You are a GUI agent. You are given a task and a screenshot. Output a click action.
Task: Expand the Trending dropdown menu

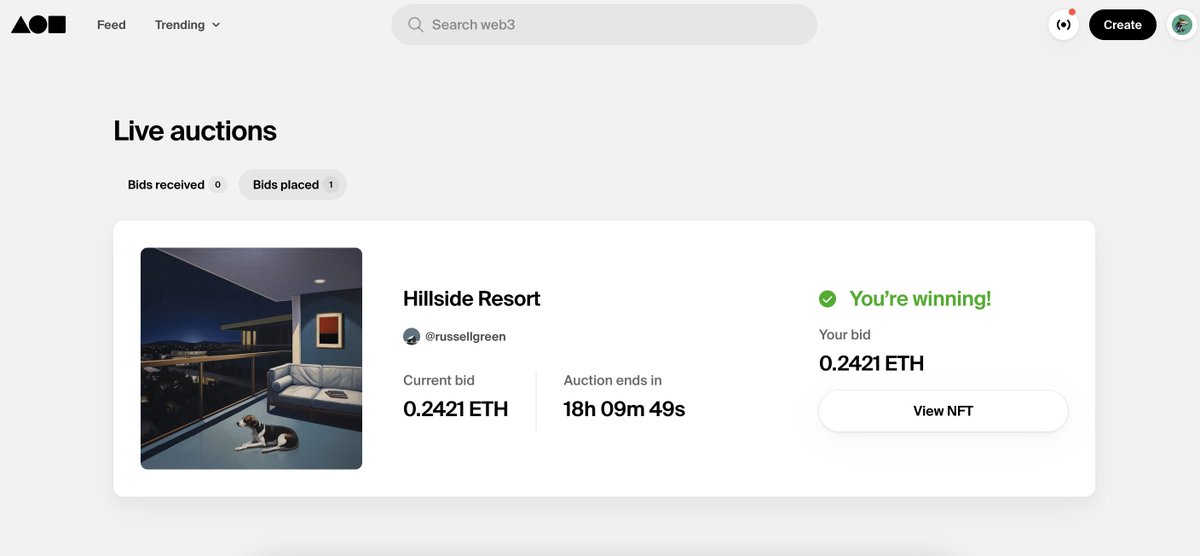click(x=187, y=25)
